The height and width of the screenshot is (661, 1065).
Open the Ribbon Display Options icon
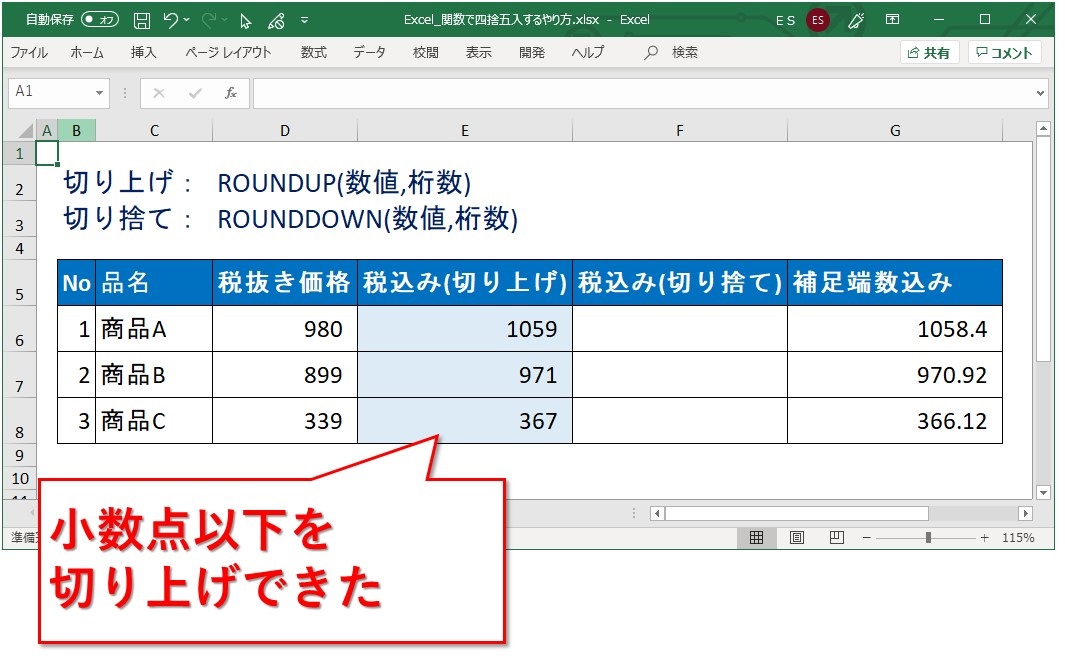point(892,20)
